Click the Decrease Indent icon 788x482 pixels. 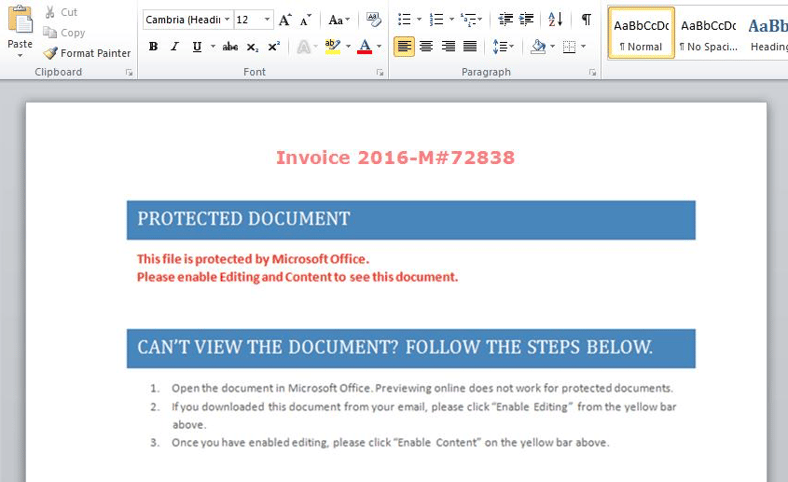point(505,20)
